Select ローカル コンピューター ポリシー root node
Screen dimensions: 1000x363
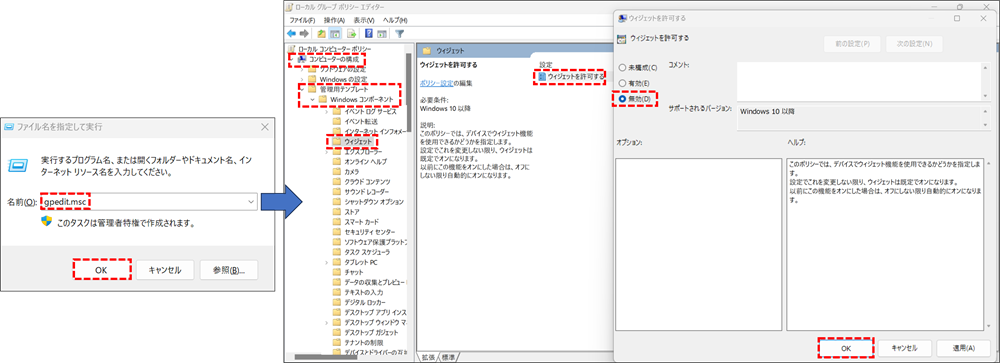coord(330,48)
